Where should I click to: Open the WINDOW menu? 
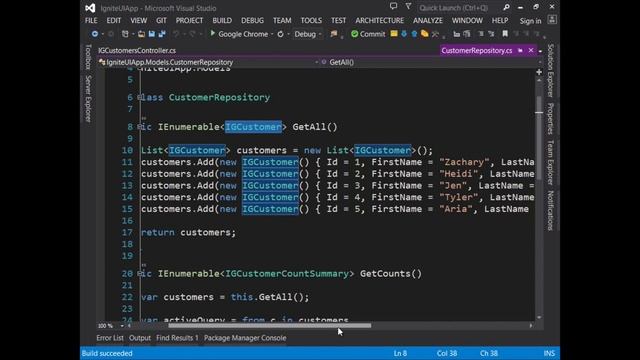pos(467,20)
